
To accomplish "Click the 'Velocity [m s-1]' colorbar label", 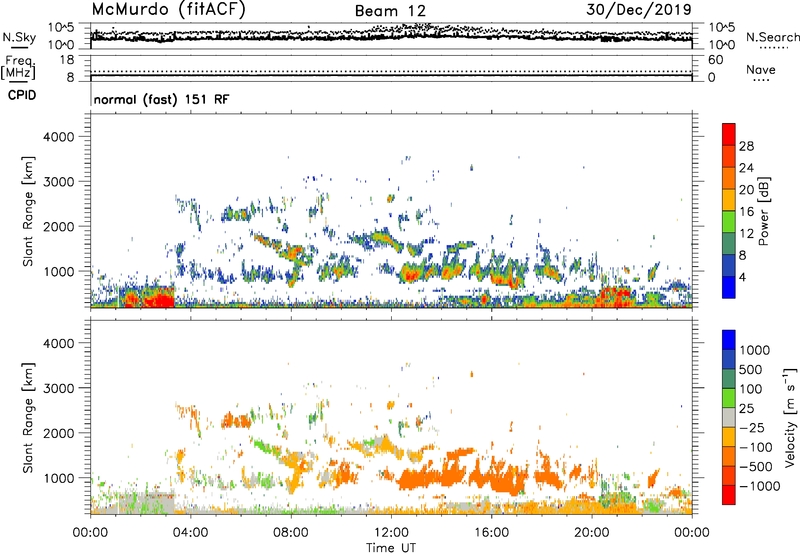I will pyautogui.click(x=790, y=417).
